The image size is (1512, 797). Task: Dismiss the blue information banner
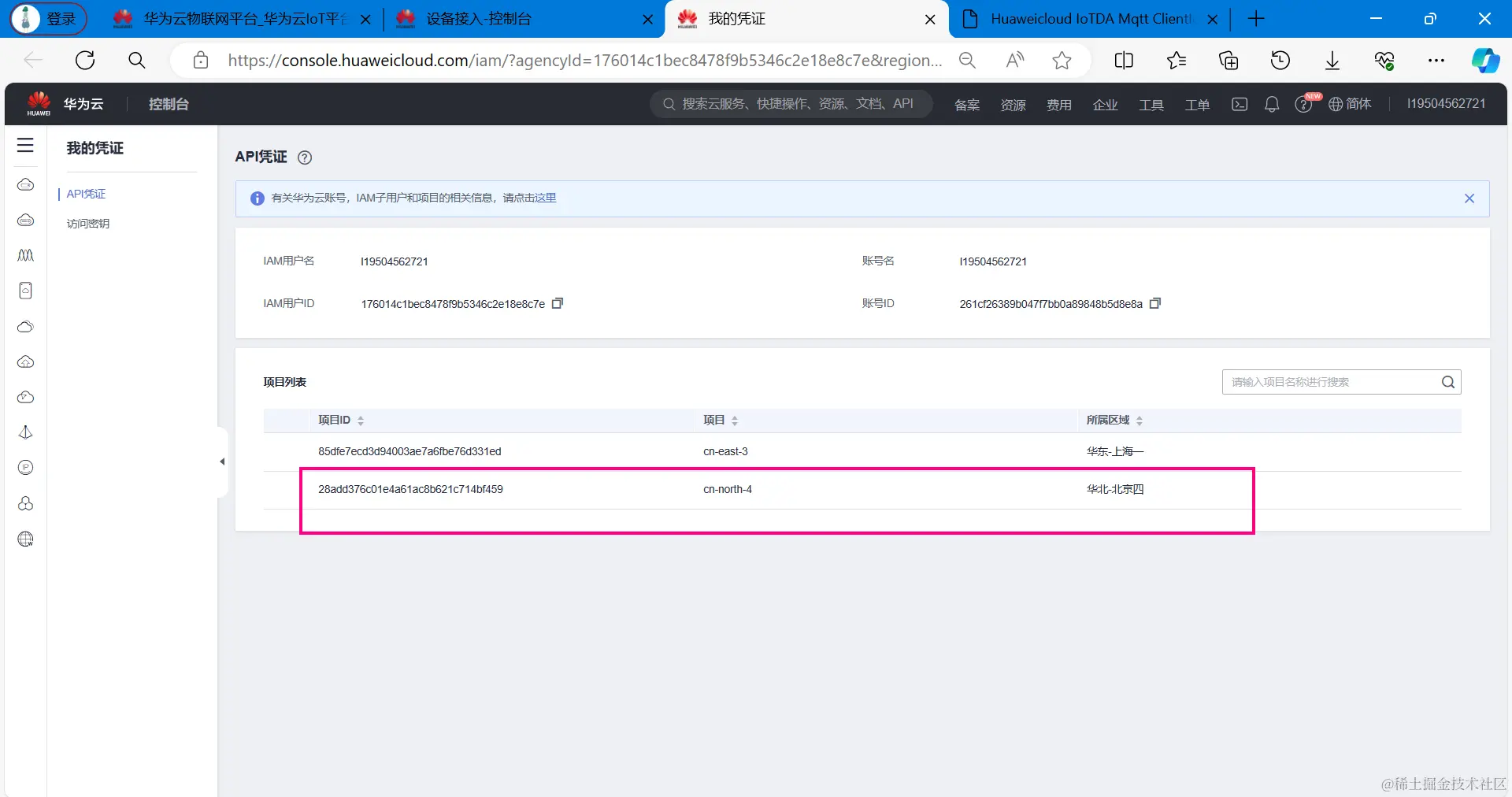(x=1469, y=198)
